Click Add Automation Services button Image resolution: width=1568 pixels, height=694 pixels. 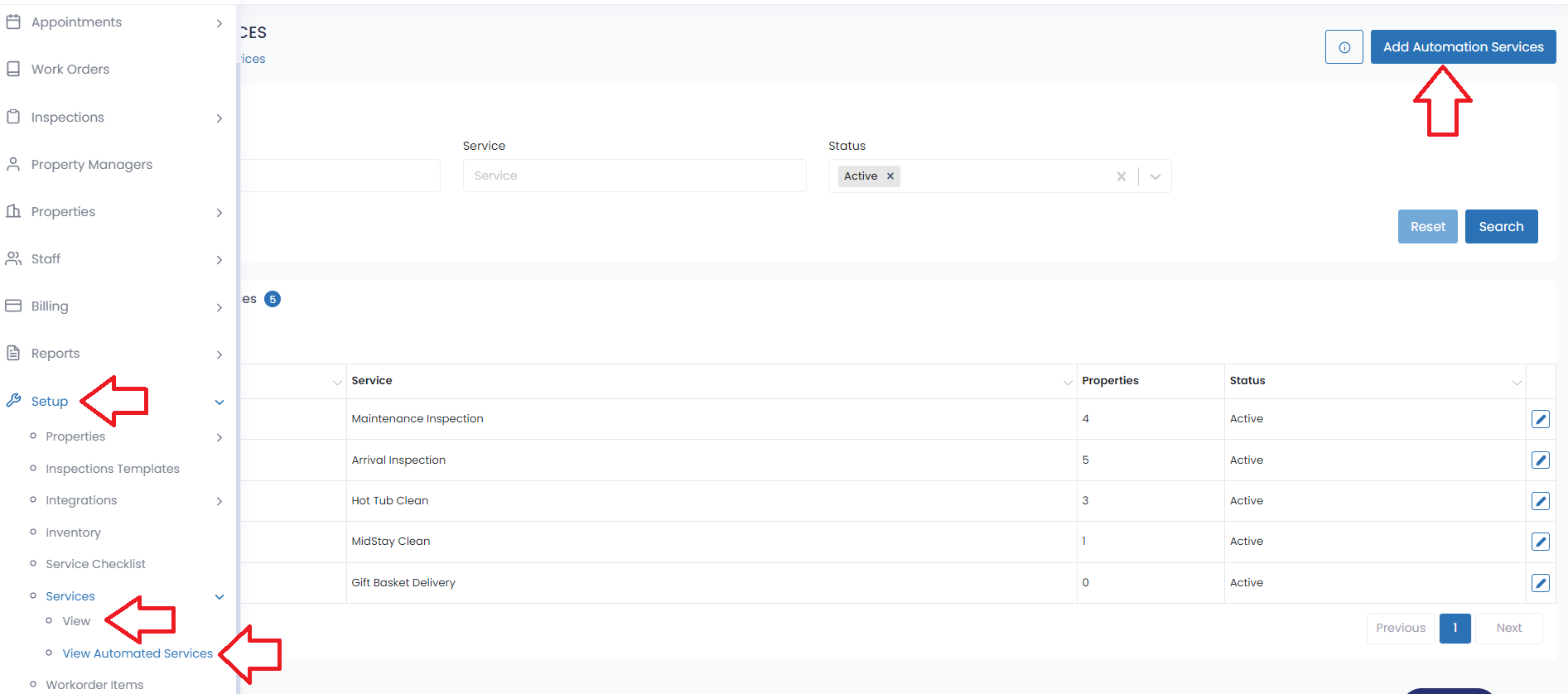1463,47
